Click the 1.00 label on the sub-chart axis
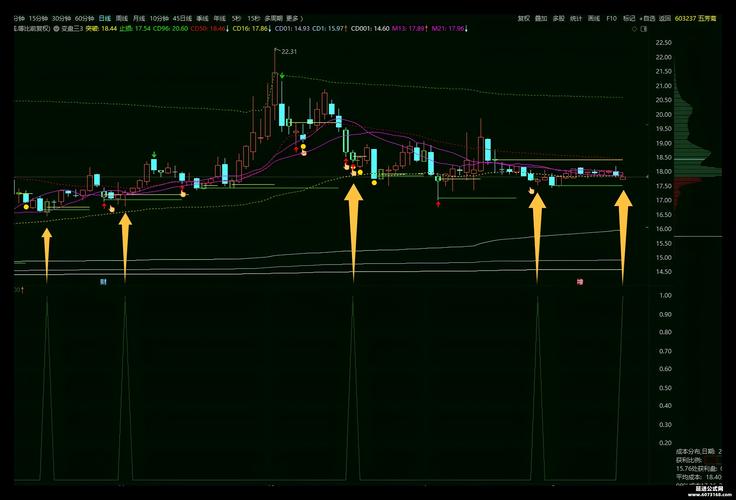 [x=665, y=295]
